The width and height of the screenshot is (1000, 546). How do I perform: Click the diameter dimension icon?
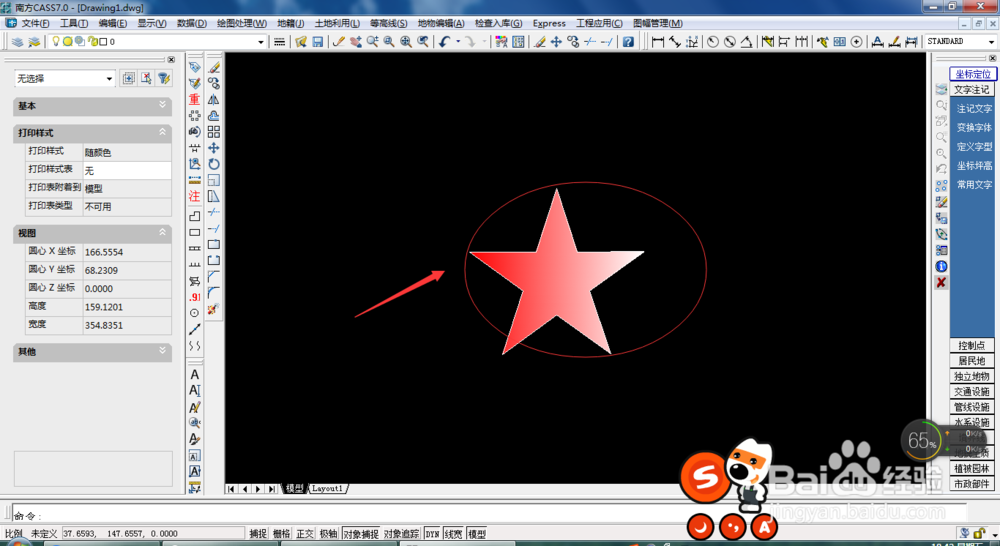730,41
